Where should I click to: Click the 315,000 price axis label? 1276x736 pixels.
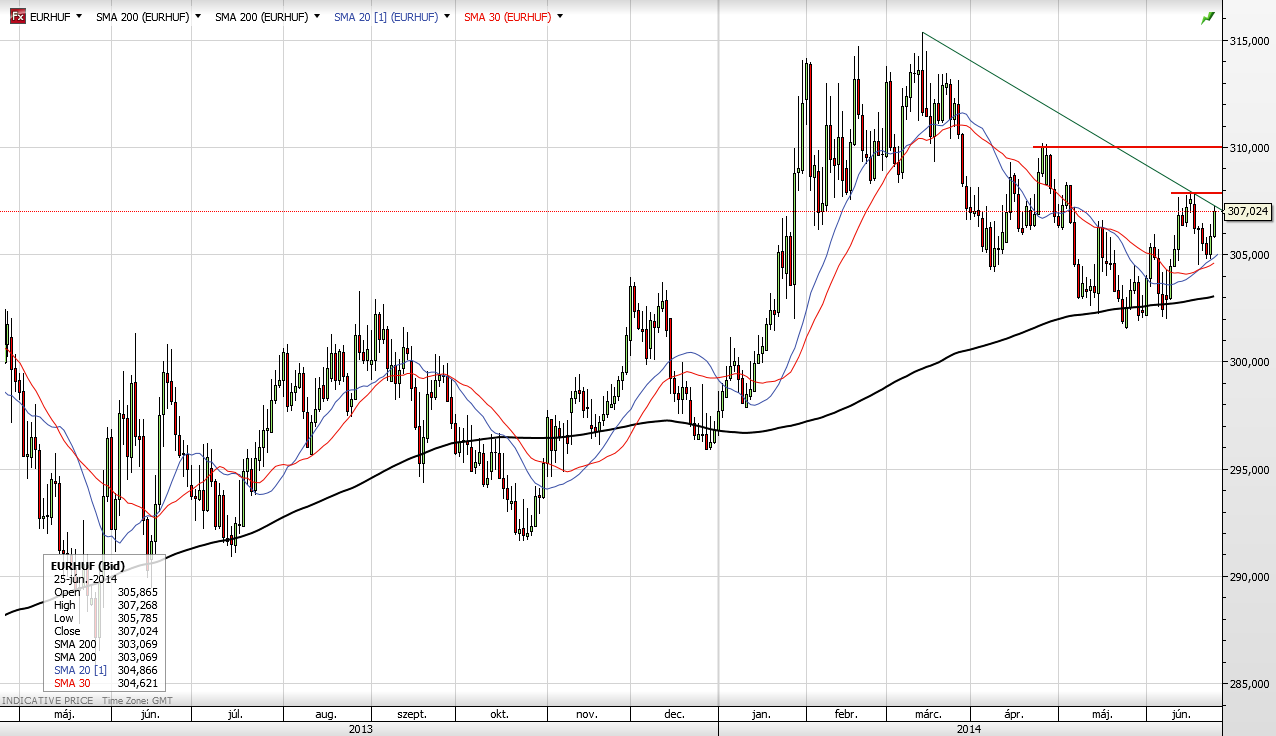[1250, 41]
